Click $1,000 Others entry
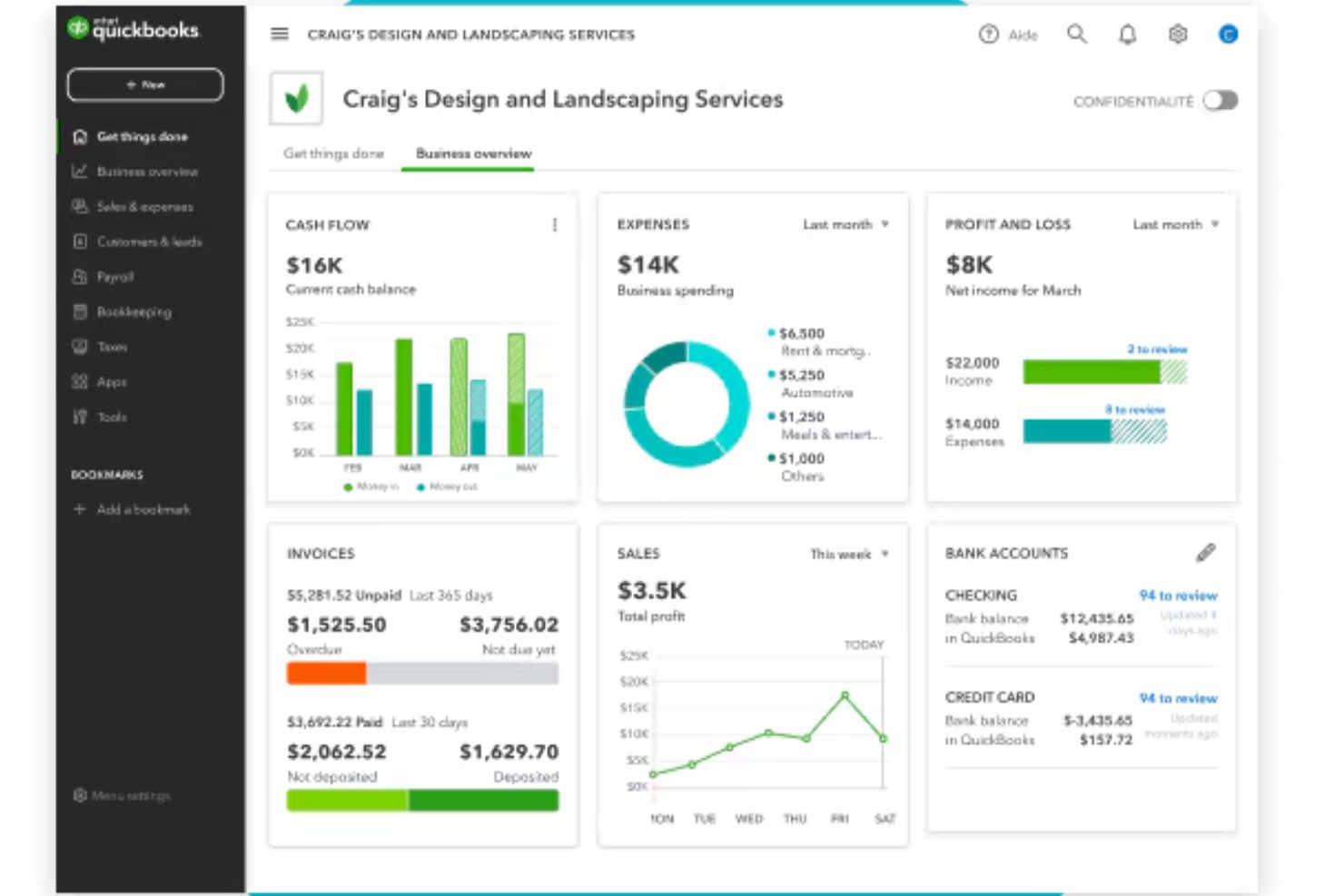The image size is (1344, 896). pos(796,467)
